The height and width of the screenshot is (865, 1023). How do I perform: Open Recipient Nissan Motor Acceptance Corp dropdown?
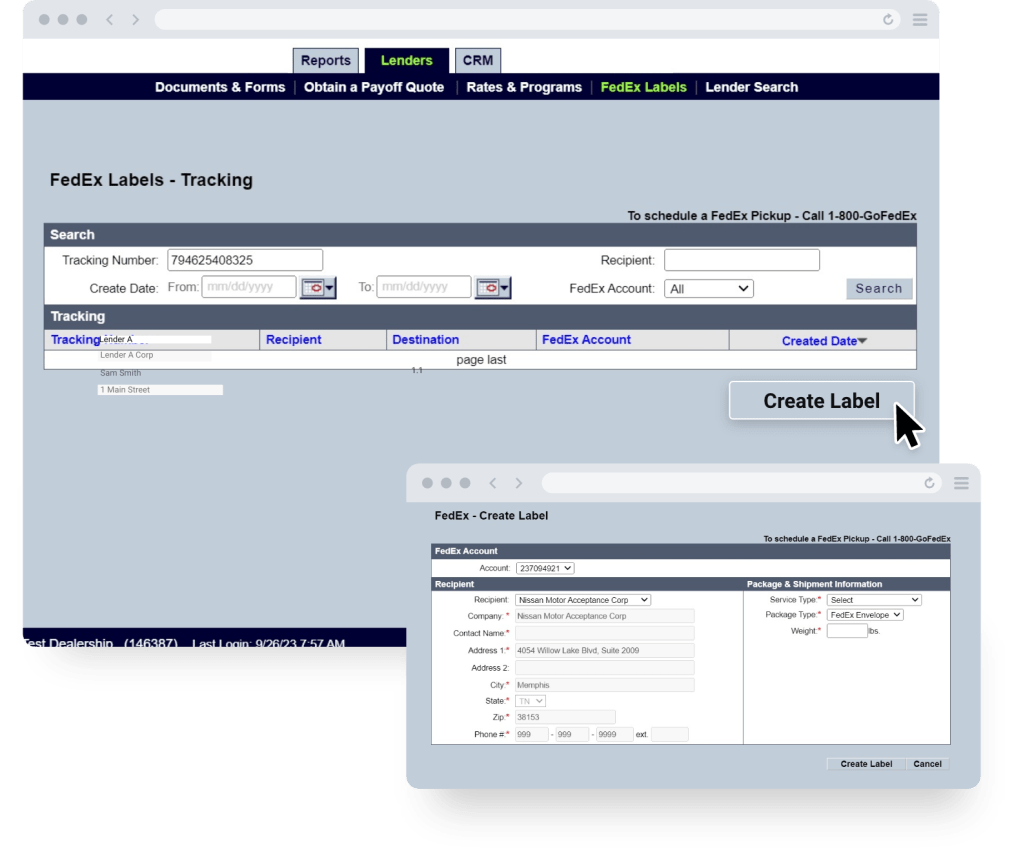(x=583, y=599)
